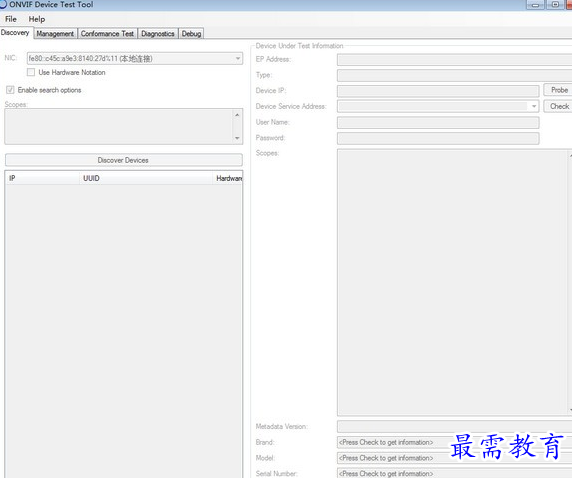The image size is (572, 478).
Task: Click the ONVIF application title icon
Action: 3,4
